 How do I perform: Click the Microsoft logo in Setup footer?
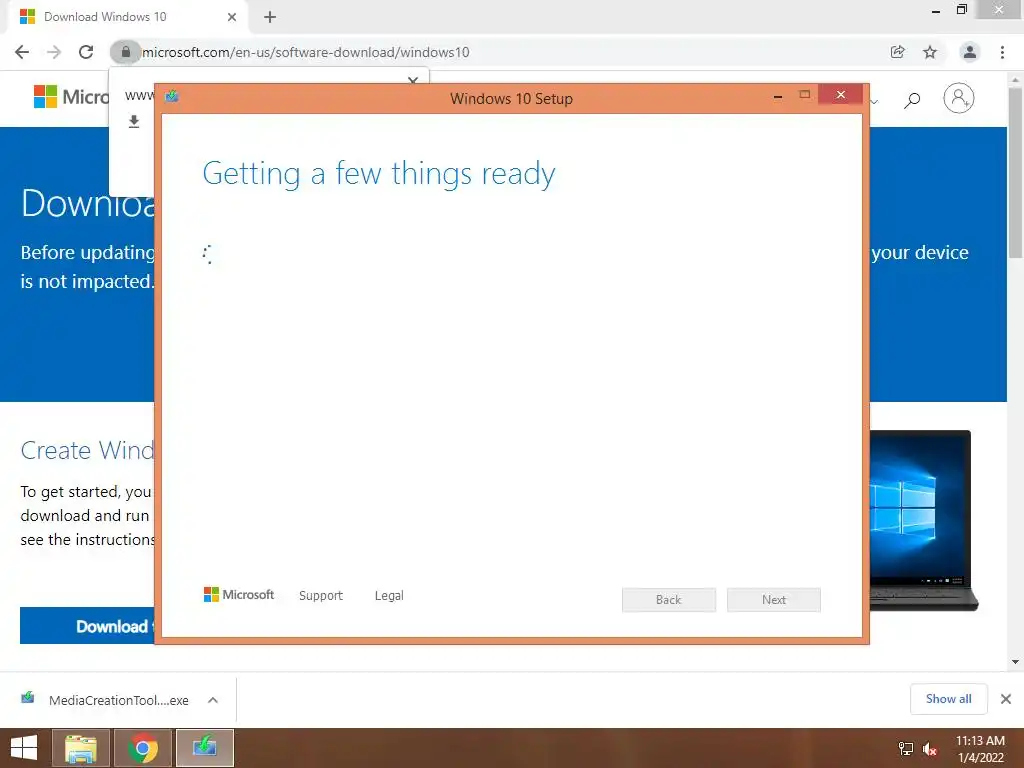pos(239,595)
